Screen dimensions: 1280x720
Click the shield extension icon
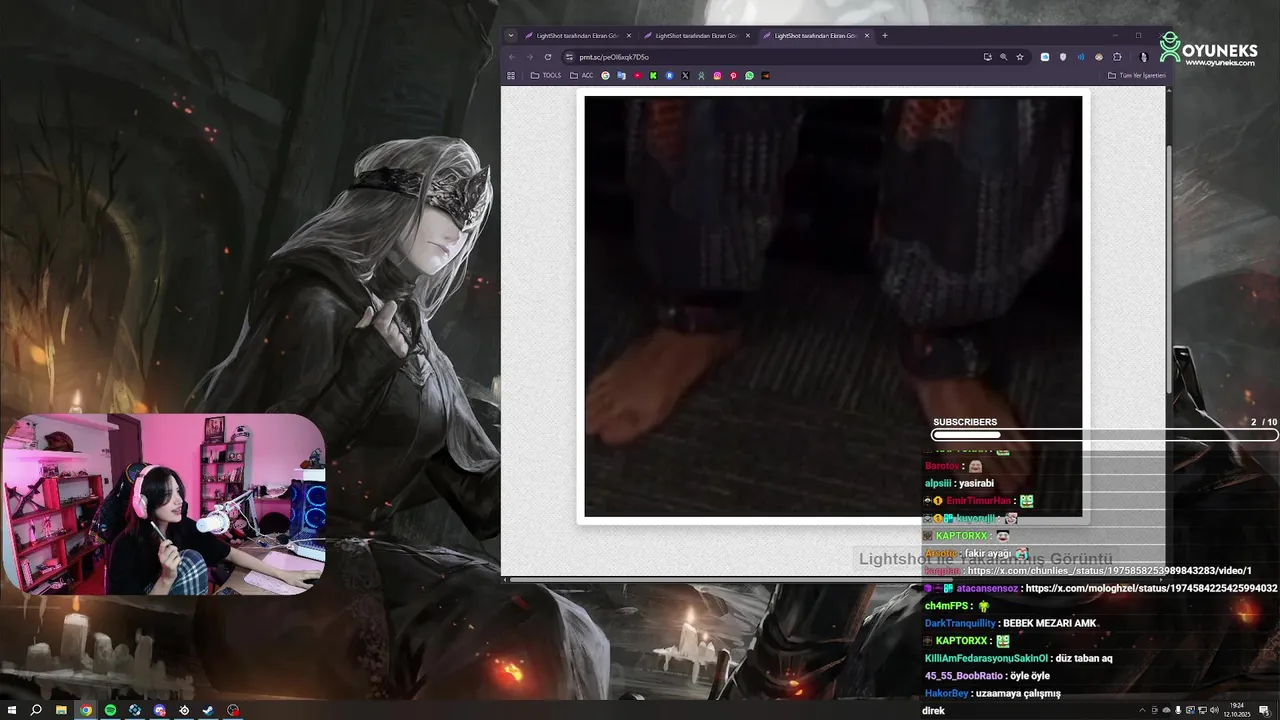[x=1063, y=57]
